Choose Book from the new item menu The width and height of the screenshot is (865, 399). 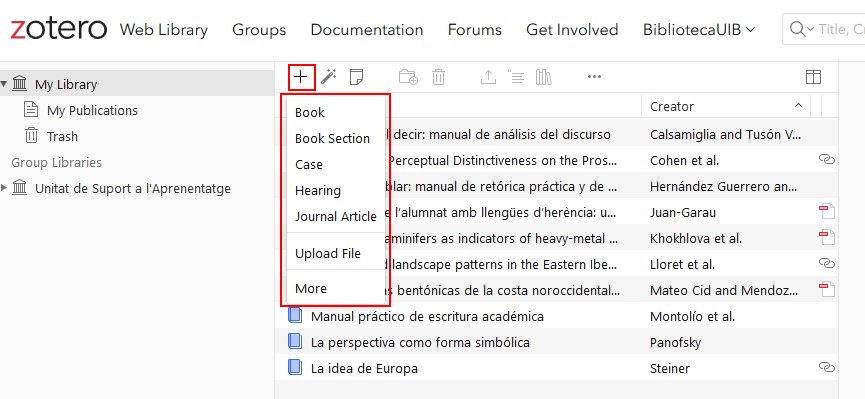click(335, 112)
